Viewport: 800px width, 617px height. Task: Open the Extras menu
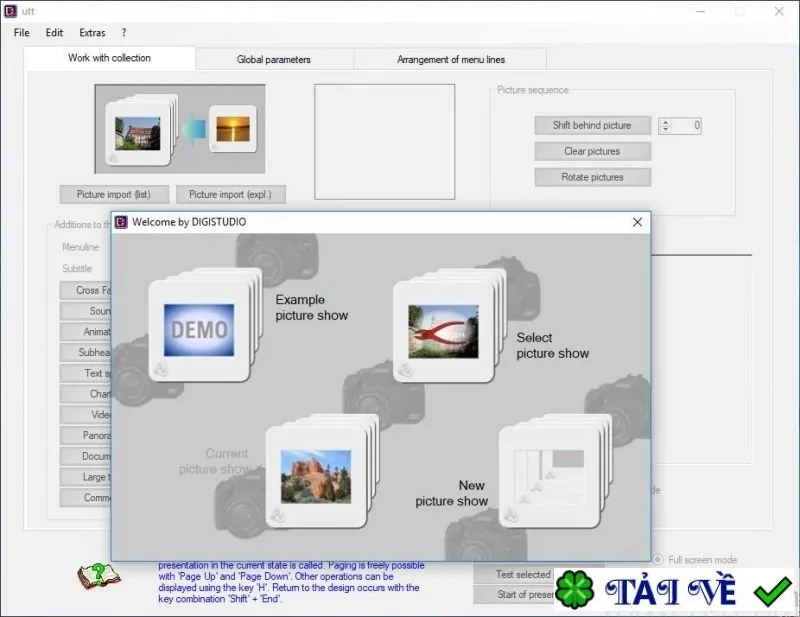[92, 33]
